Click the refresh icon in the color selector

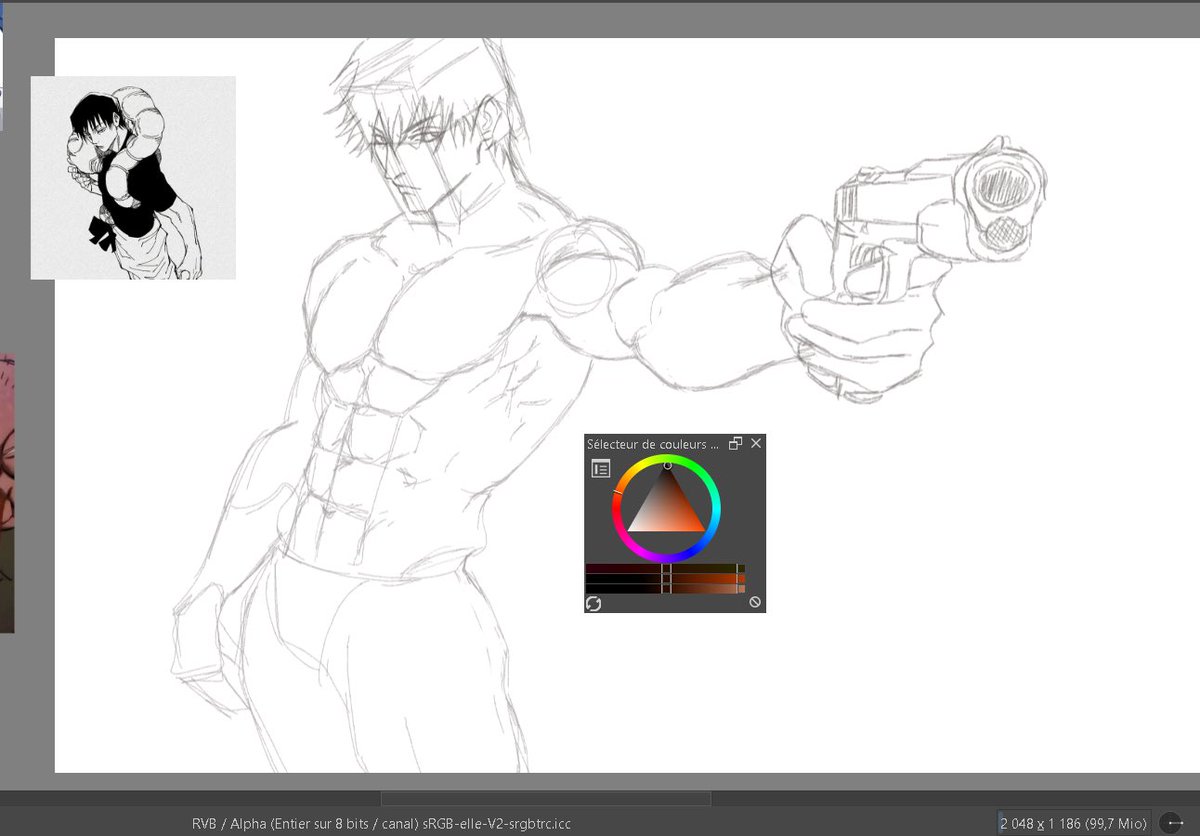click(x=593, y=603)
